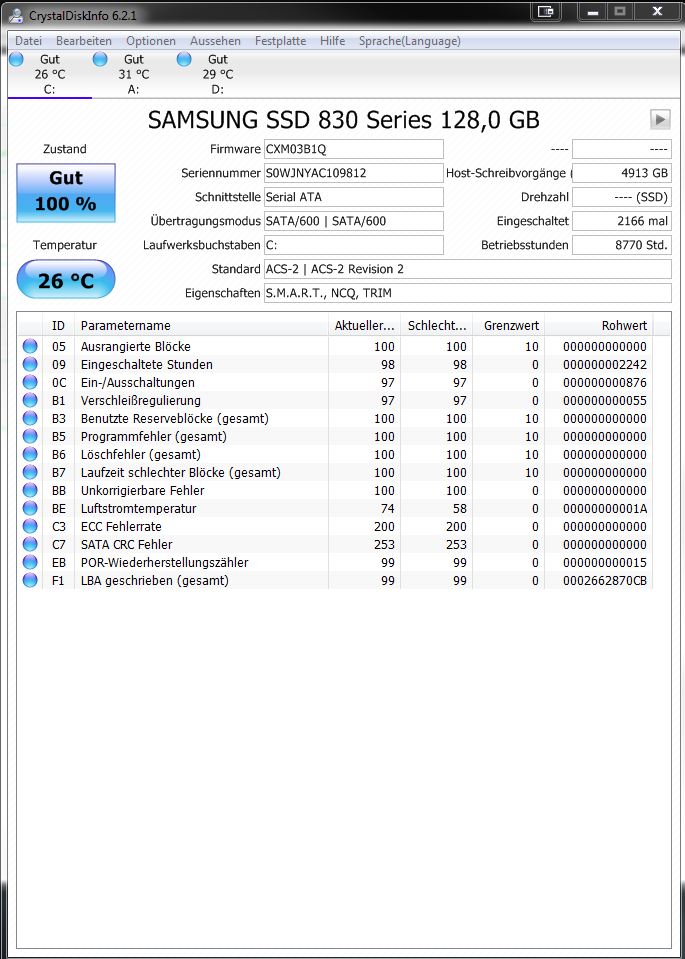The image size is (685, 959).
Task: Select the C: drive tab at 26 °C
Action: 50,74
